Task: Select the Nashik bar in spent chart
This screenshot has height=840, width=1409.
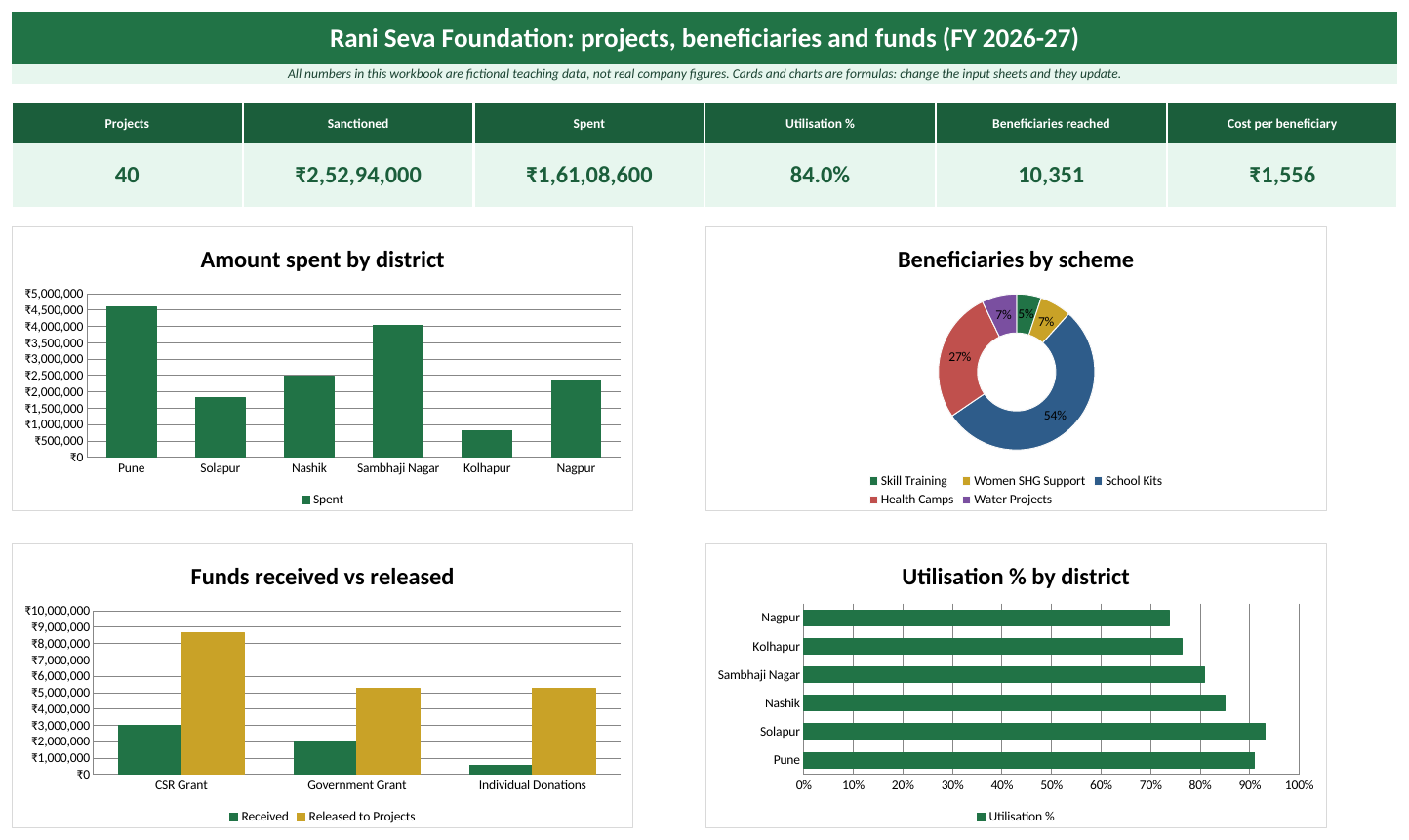Action: click(x=309, y=416)
